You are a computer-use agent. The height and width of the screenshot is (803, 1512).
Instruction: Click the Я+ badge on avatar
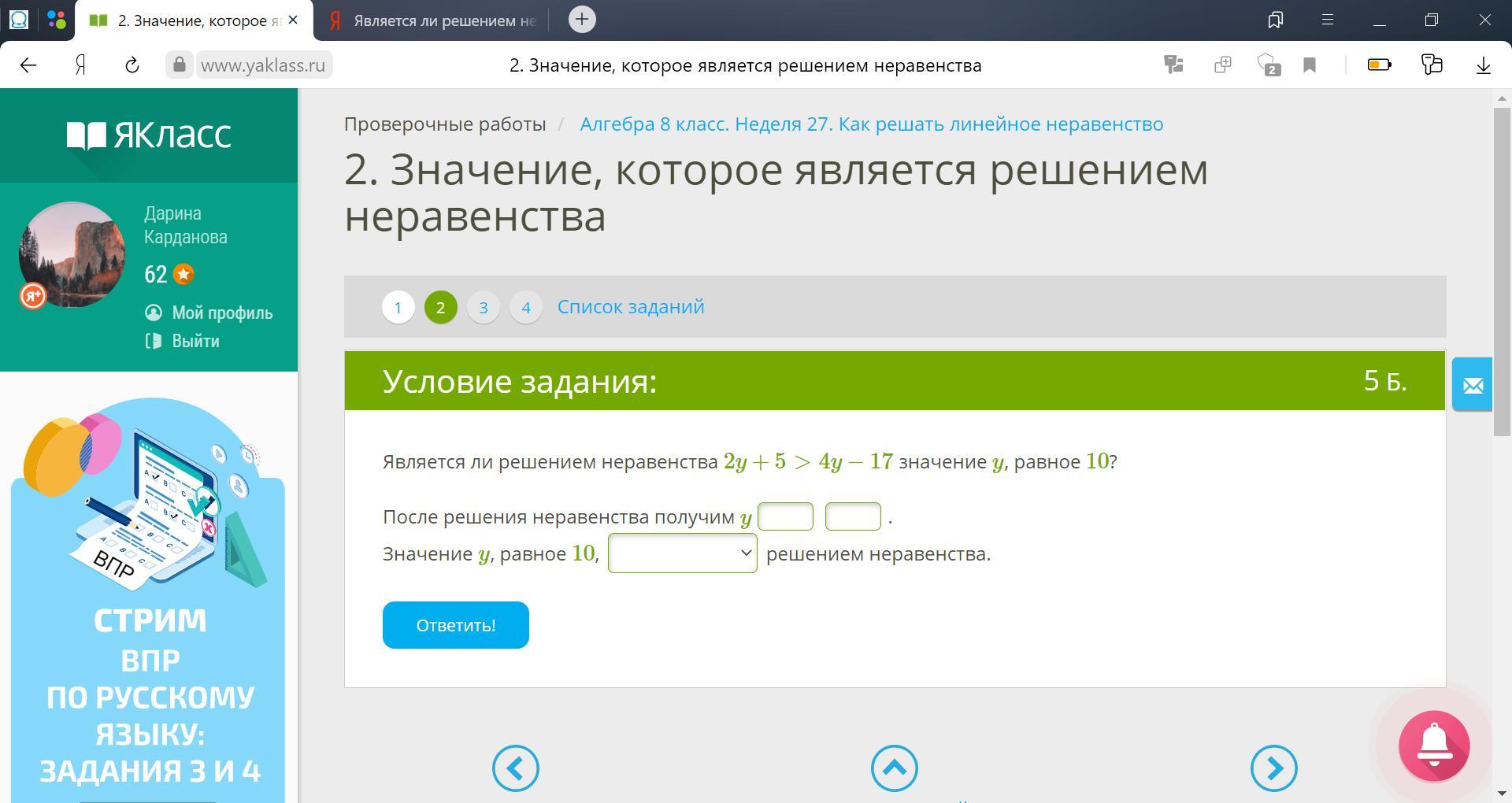(x=33, y=296)
